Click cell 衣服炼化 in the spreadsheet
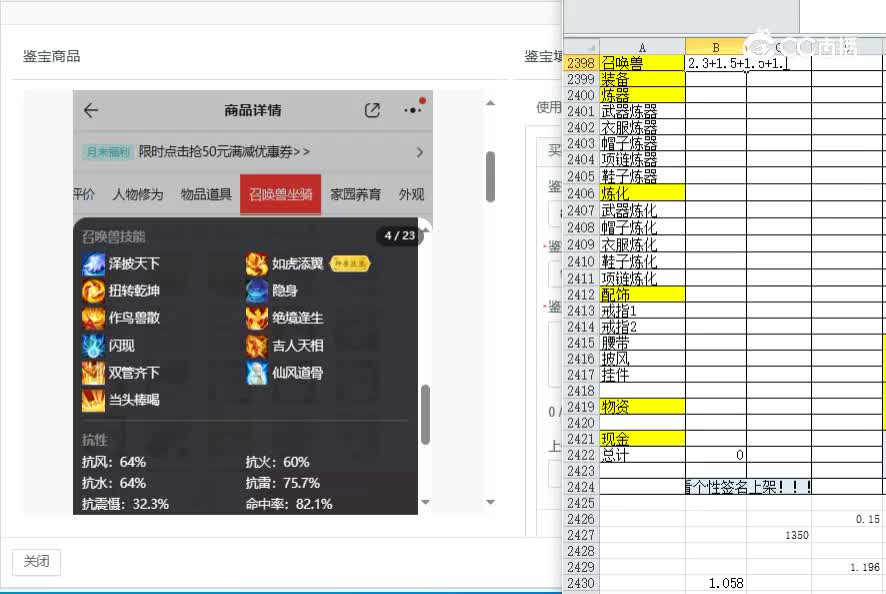The width and height of the screenshot is (886, 594). [642, 244]
